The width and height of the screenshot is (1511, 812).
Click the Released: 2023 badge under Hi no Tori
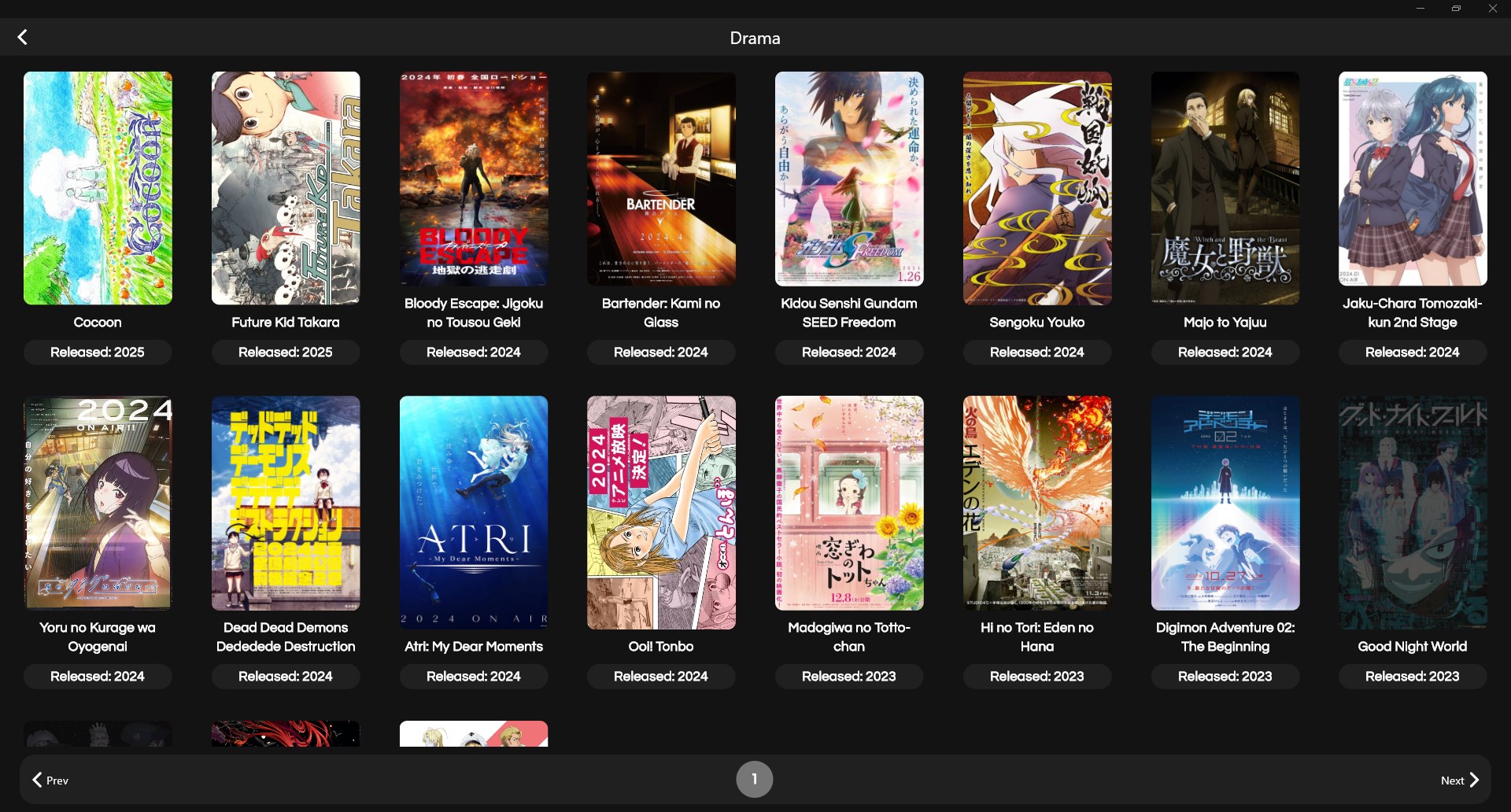[1037, 676]
